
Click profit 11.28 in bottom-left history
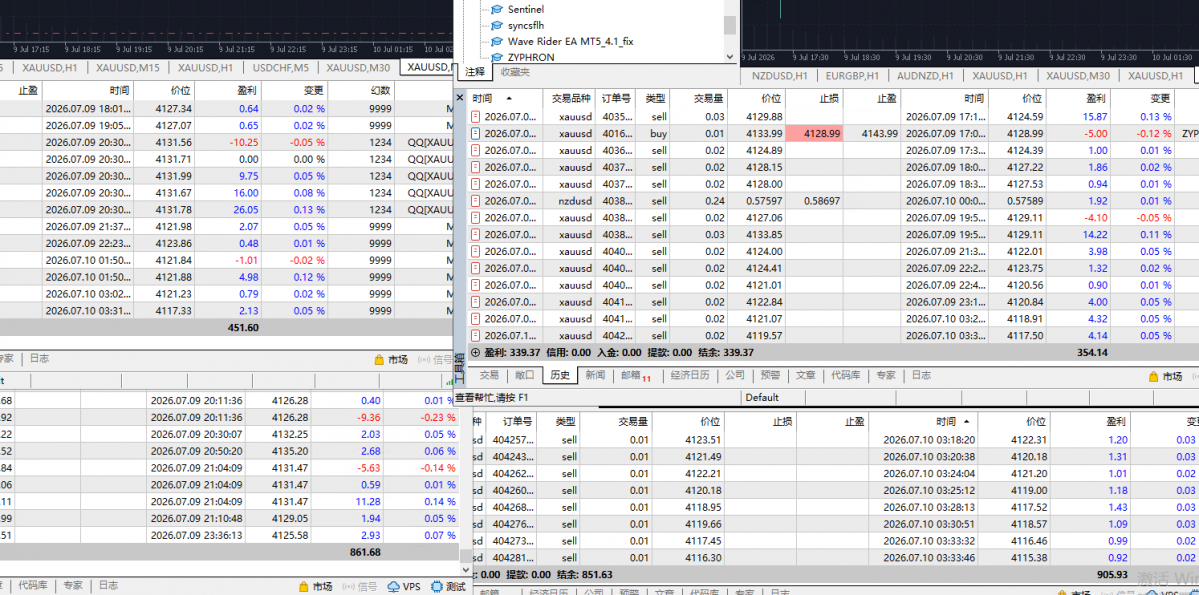tap(369, 501)
